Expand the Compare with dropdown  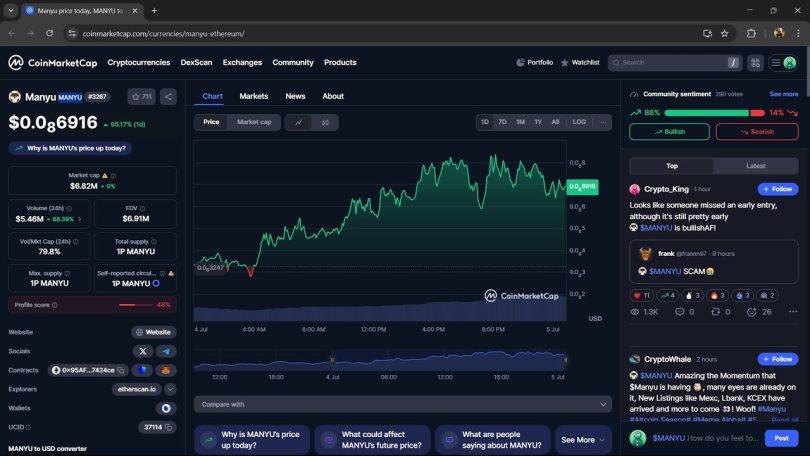click(x=403, y=404)
